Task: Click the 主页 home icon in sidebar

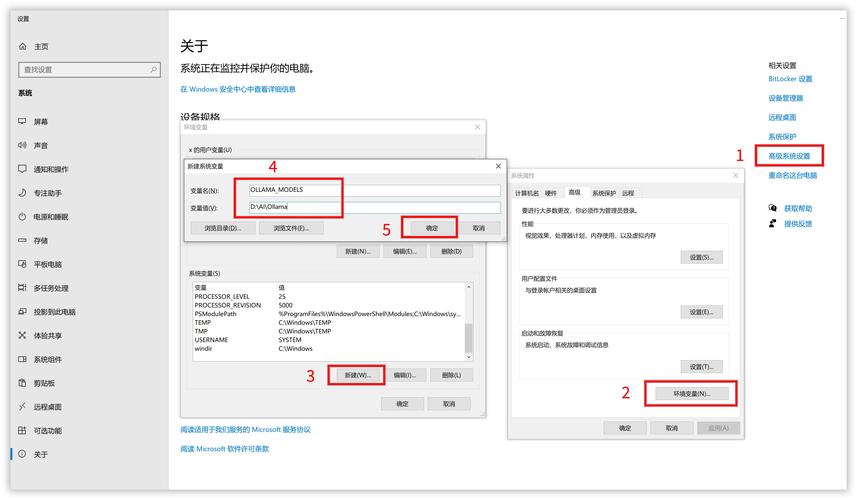Action: click(x=22, y=47)
